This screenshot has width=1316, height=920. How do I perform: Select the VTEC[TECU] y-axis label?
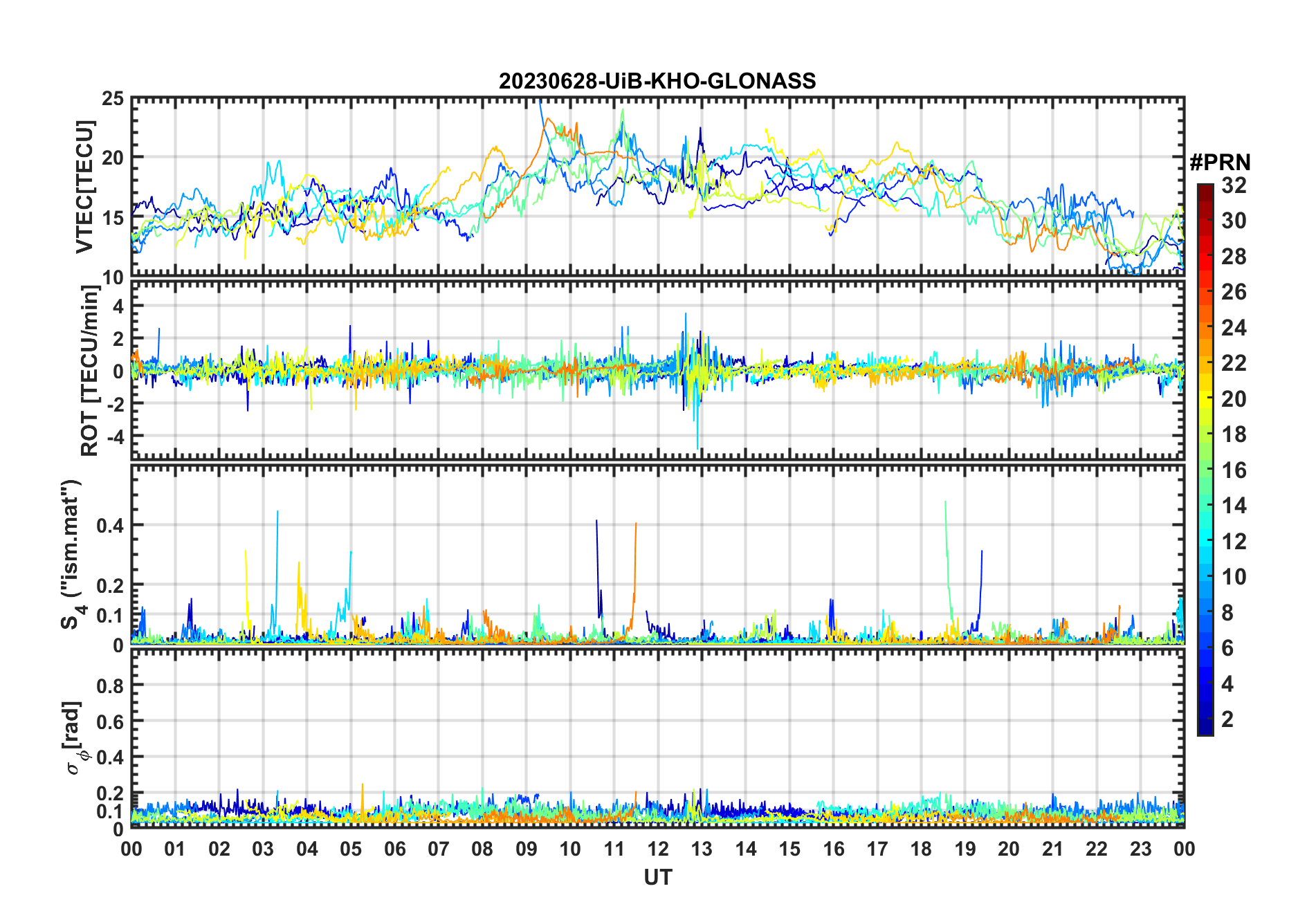click(x=85, y=187)
